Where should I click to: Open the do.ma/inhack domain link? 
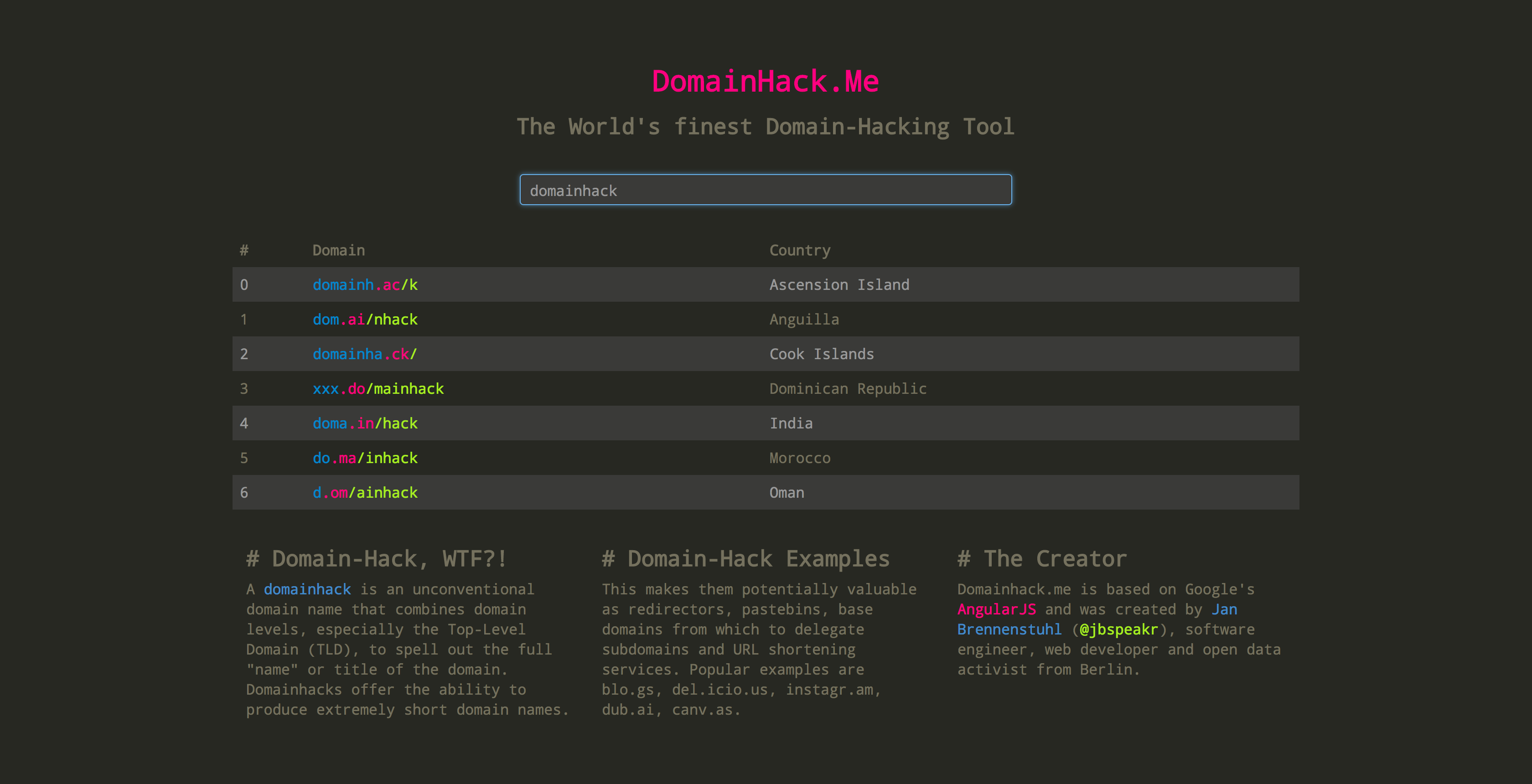tap(365, 458)
